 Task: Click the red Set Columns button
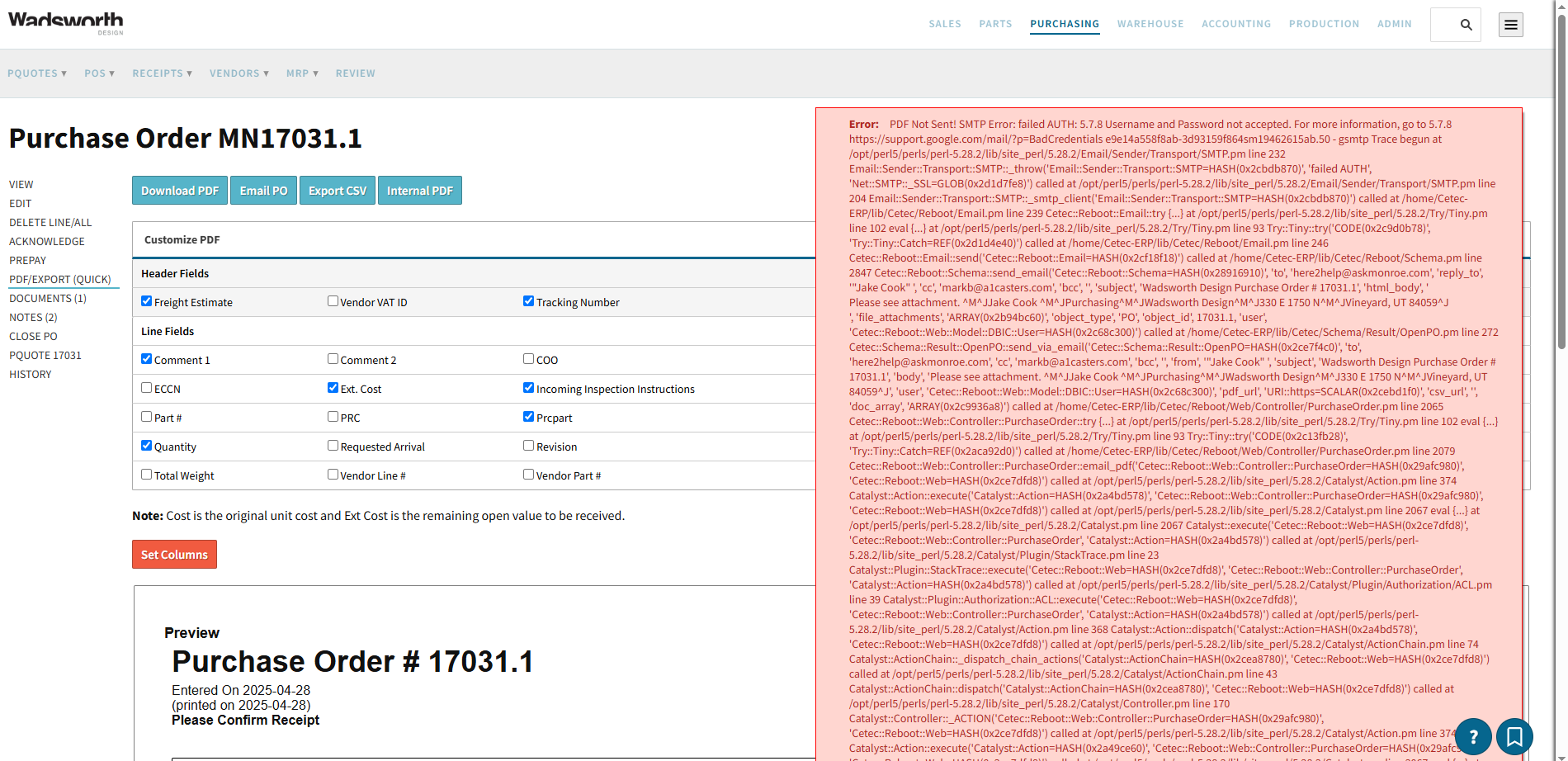(x=174, y=555)
